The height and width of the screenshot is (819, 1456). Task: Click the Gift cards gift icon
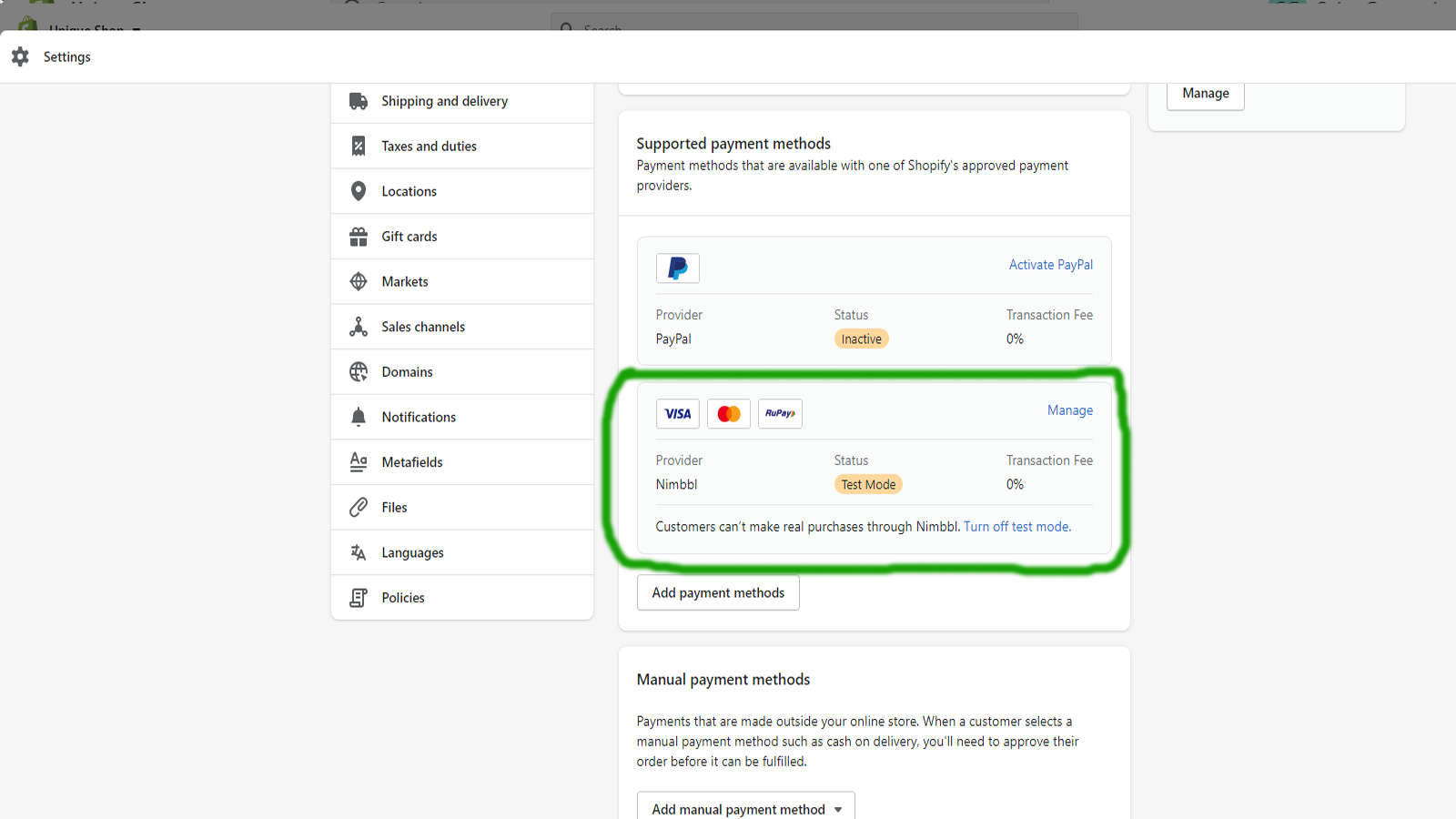coord(359,237)
